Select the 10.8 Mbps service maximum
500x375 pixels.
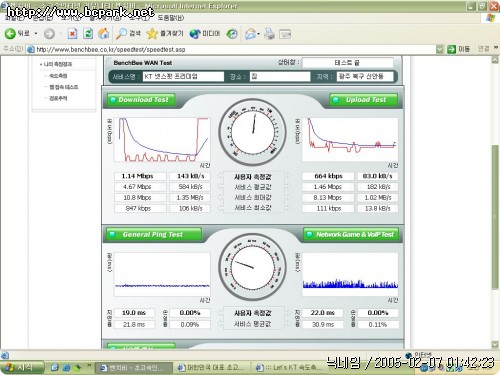(137, 197)
